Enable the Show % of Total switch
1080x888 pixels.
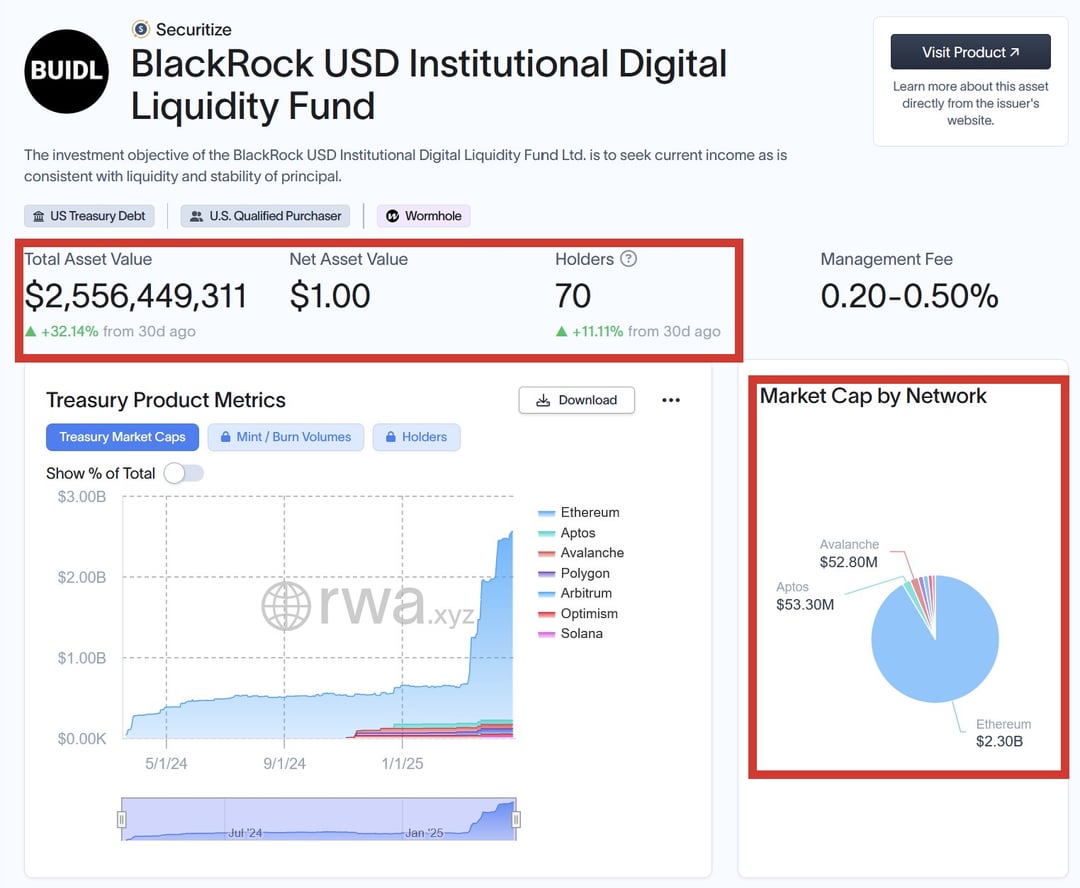point(184,473)
